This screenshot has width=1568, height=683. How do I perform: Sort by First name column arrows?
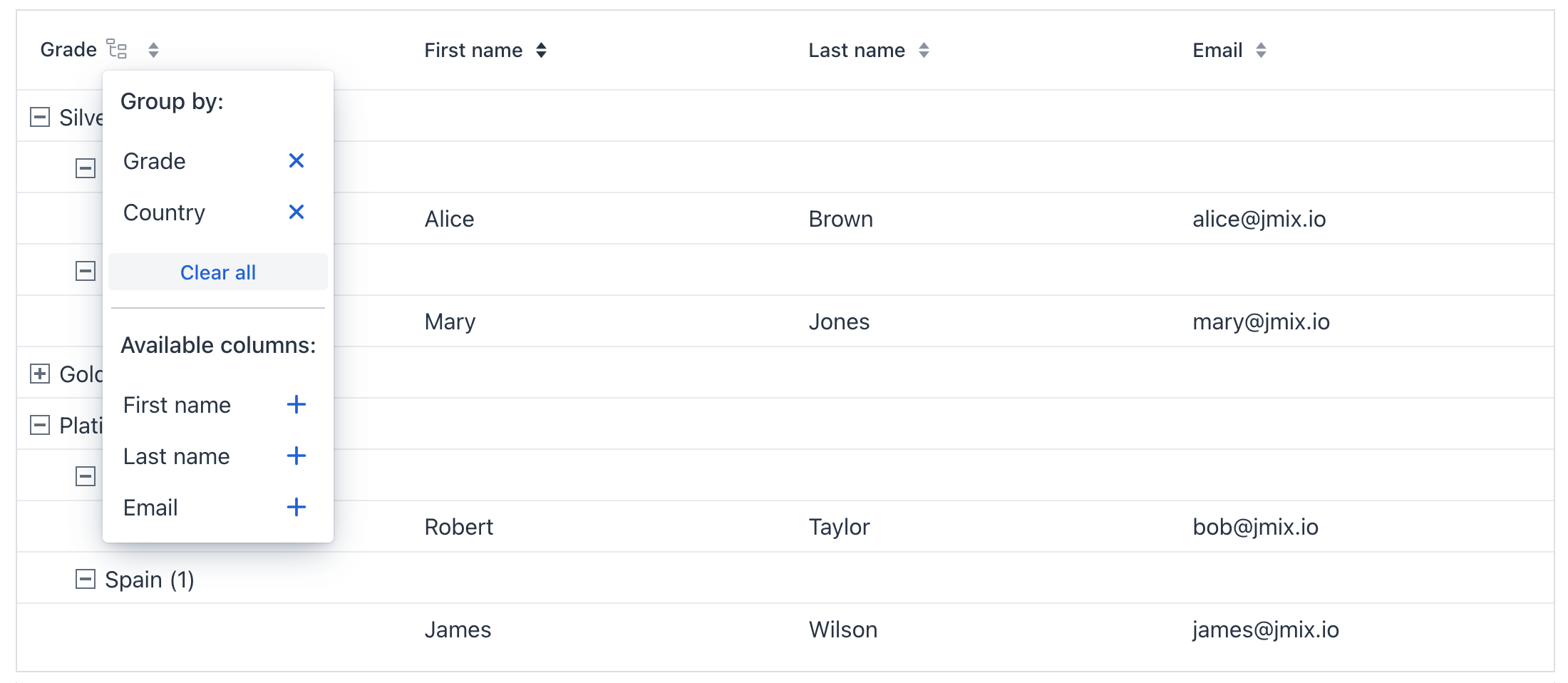tap(542, 50)
